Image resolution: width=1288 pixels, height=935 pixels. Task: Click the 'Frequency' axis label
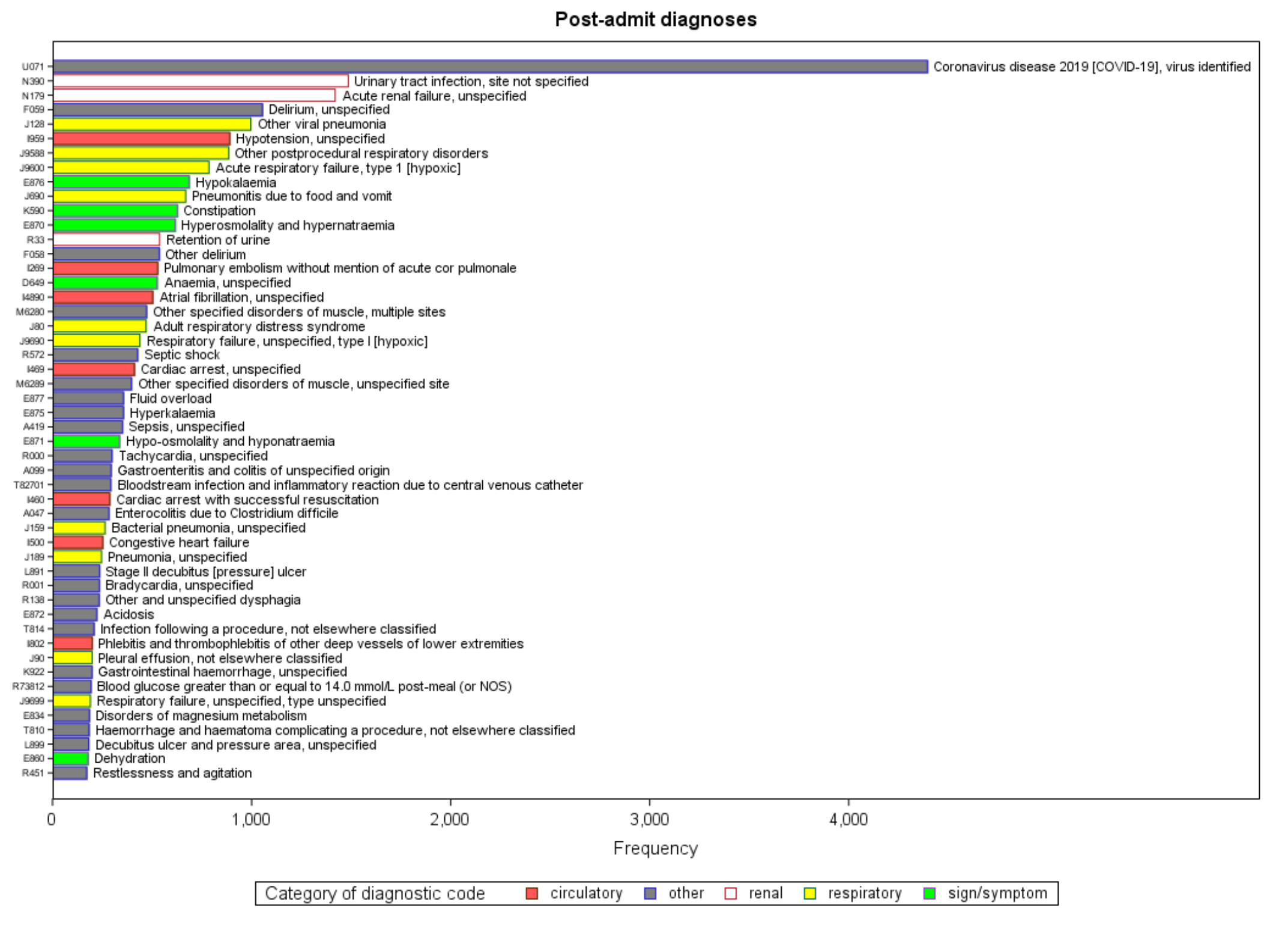655,848
